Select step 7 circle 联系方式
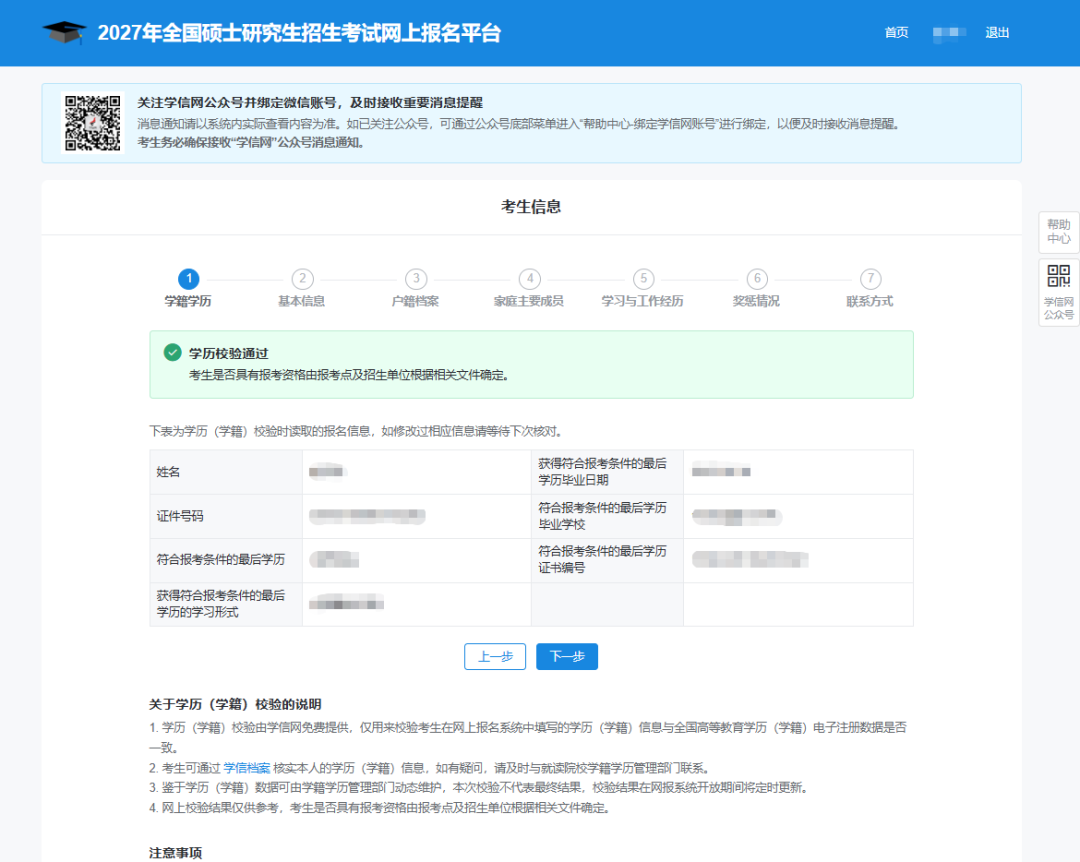This screenshot has height=862, width=1080. click(x=871, y=279)
